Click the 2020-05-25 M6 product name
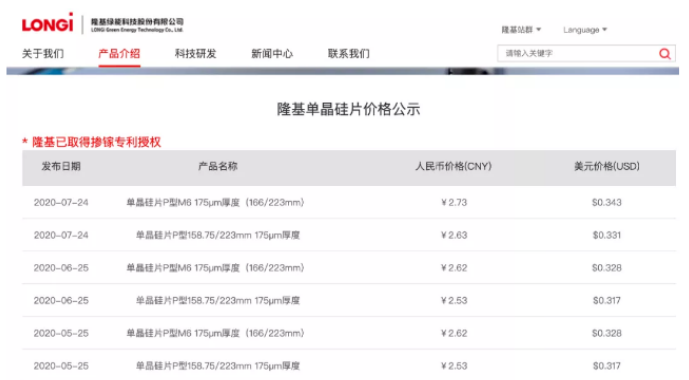 point(215,333)
